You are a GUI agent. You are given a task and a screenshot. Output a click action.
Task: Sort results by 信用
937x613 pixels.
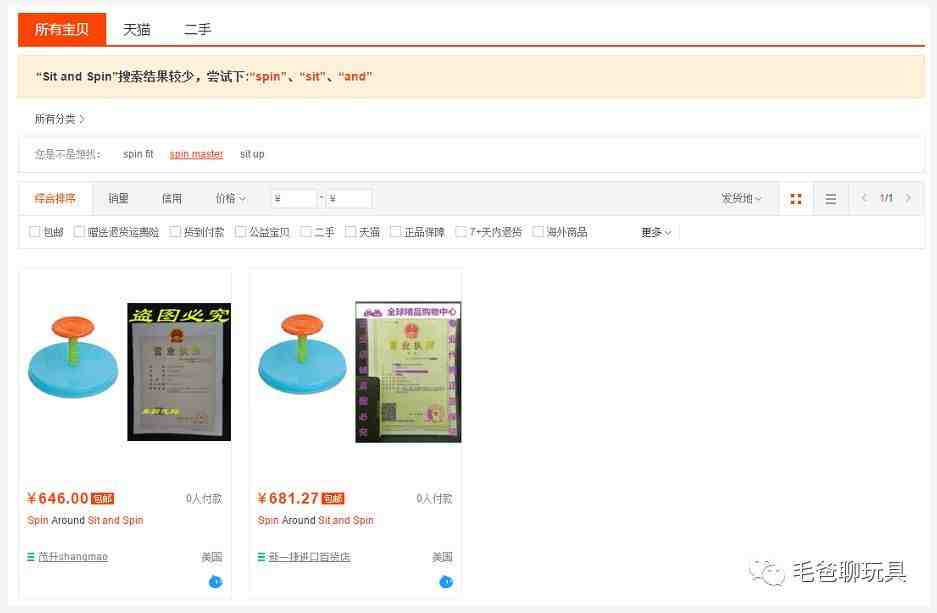(172, 198)
